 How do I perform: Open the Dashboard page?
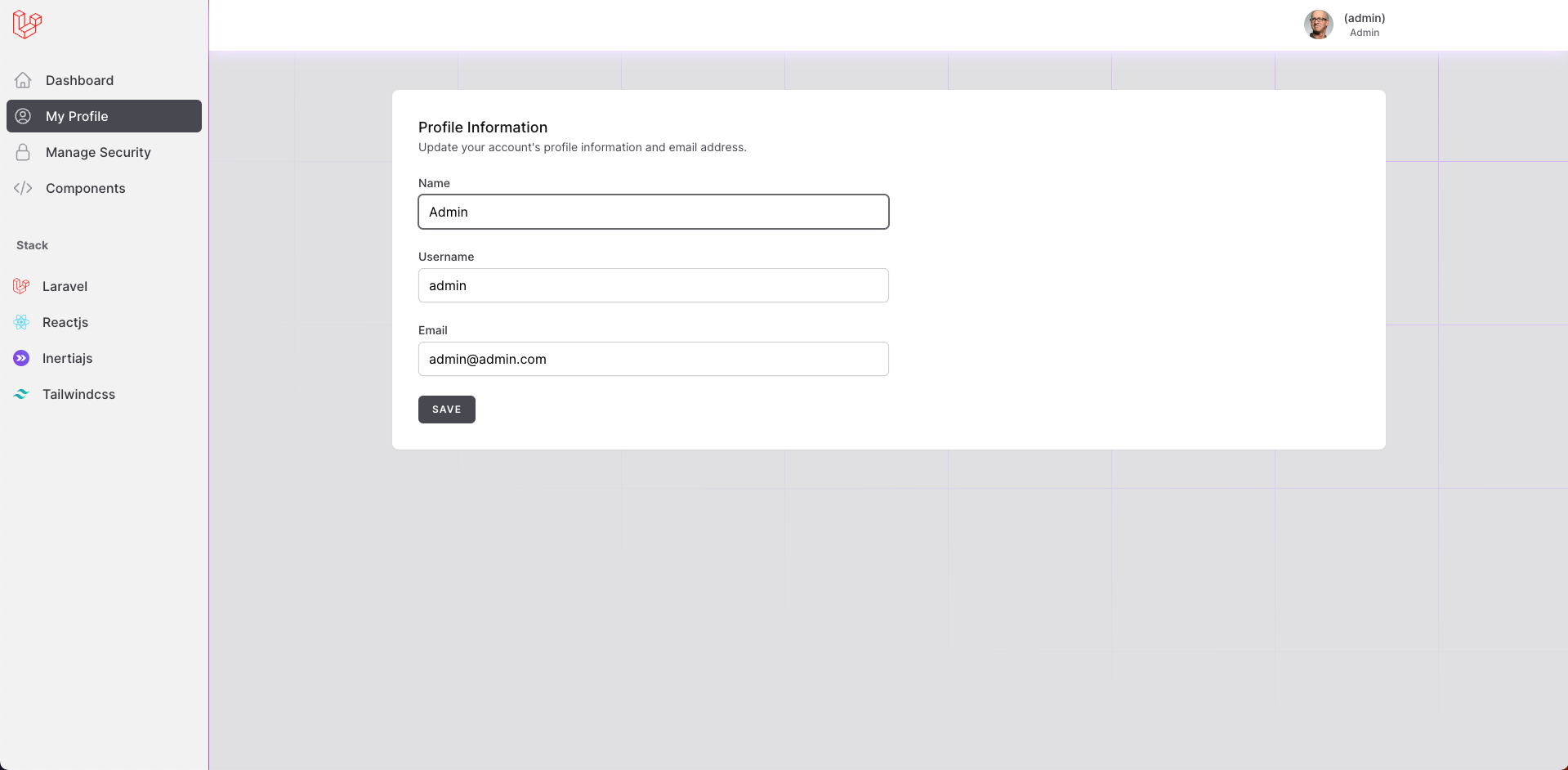[x=79, y=80]
